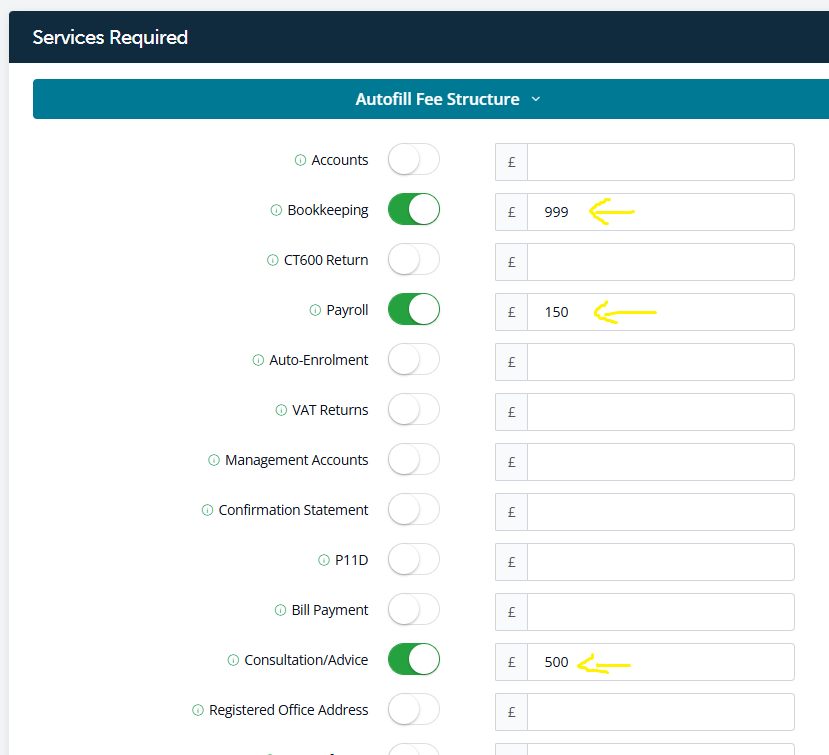Click the empty CT600 Return fee field
Screen dimensions: 829x755
660,262
